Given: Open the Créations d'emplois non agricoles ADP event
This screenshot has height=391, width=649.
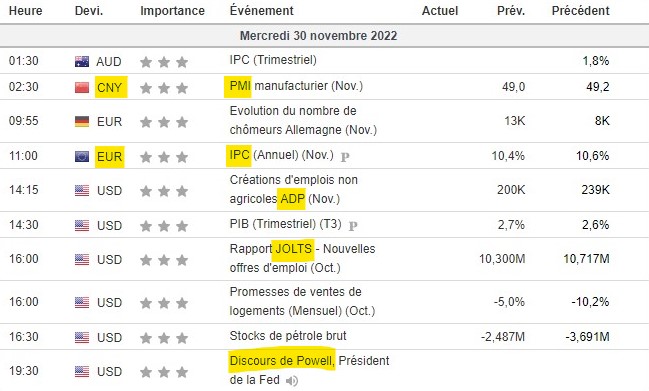Looking at the screenshot, I should (x=293, y=190).
